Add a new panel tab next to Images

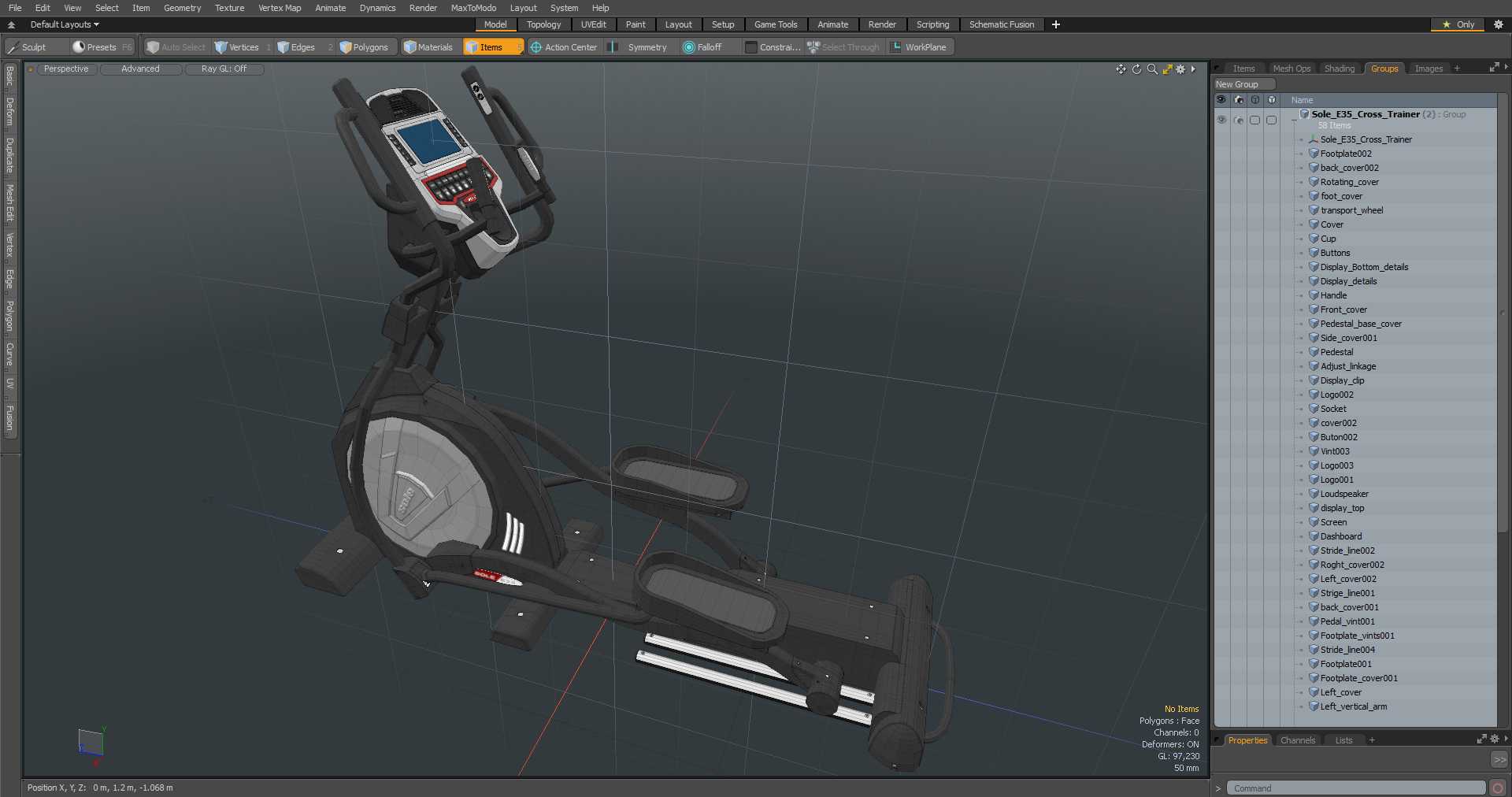[x=1457, y=69]
